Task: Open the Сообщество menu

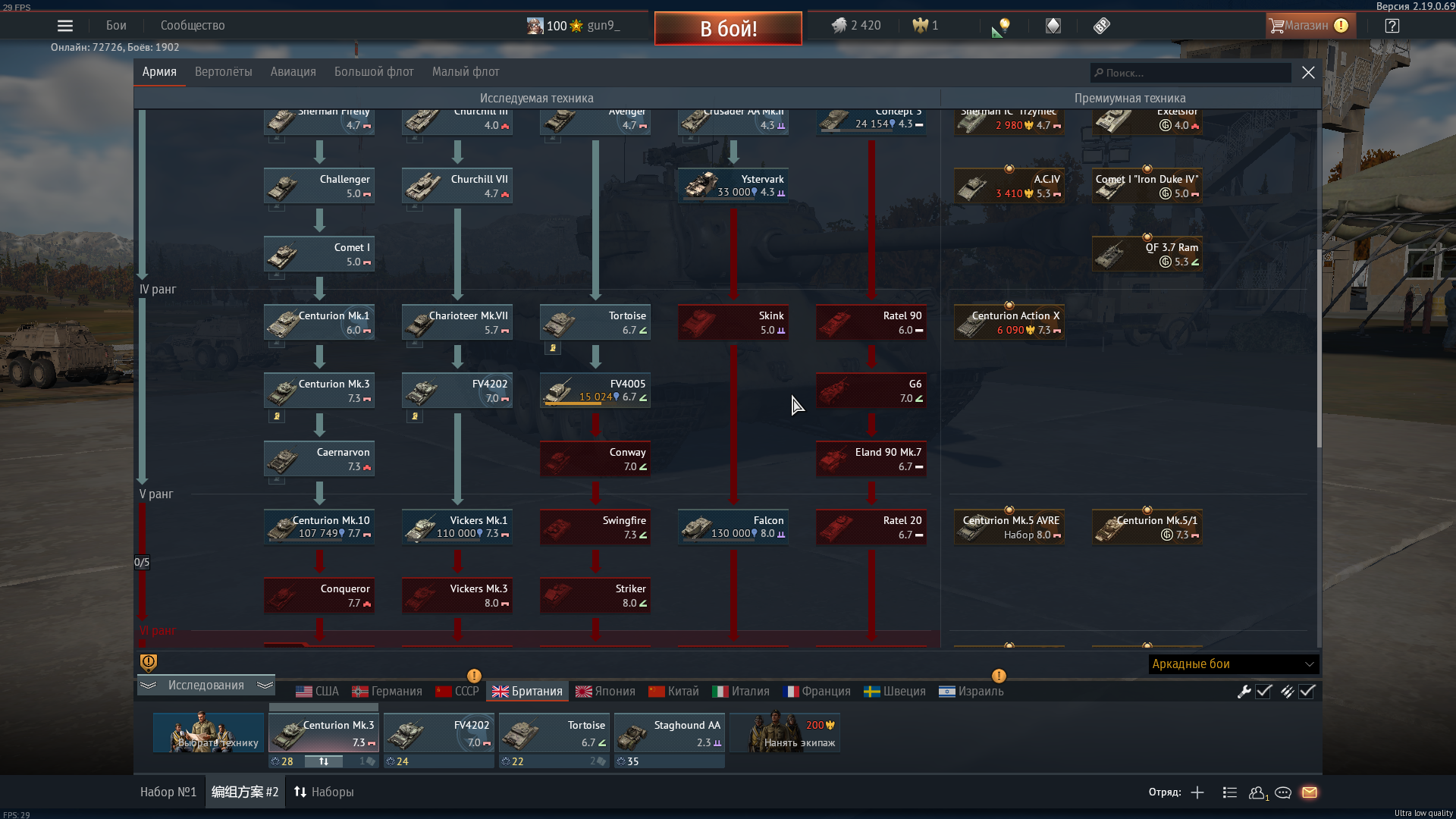Action: pos(193,26)
